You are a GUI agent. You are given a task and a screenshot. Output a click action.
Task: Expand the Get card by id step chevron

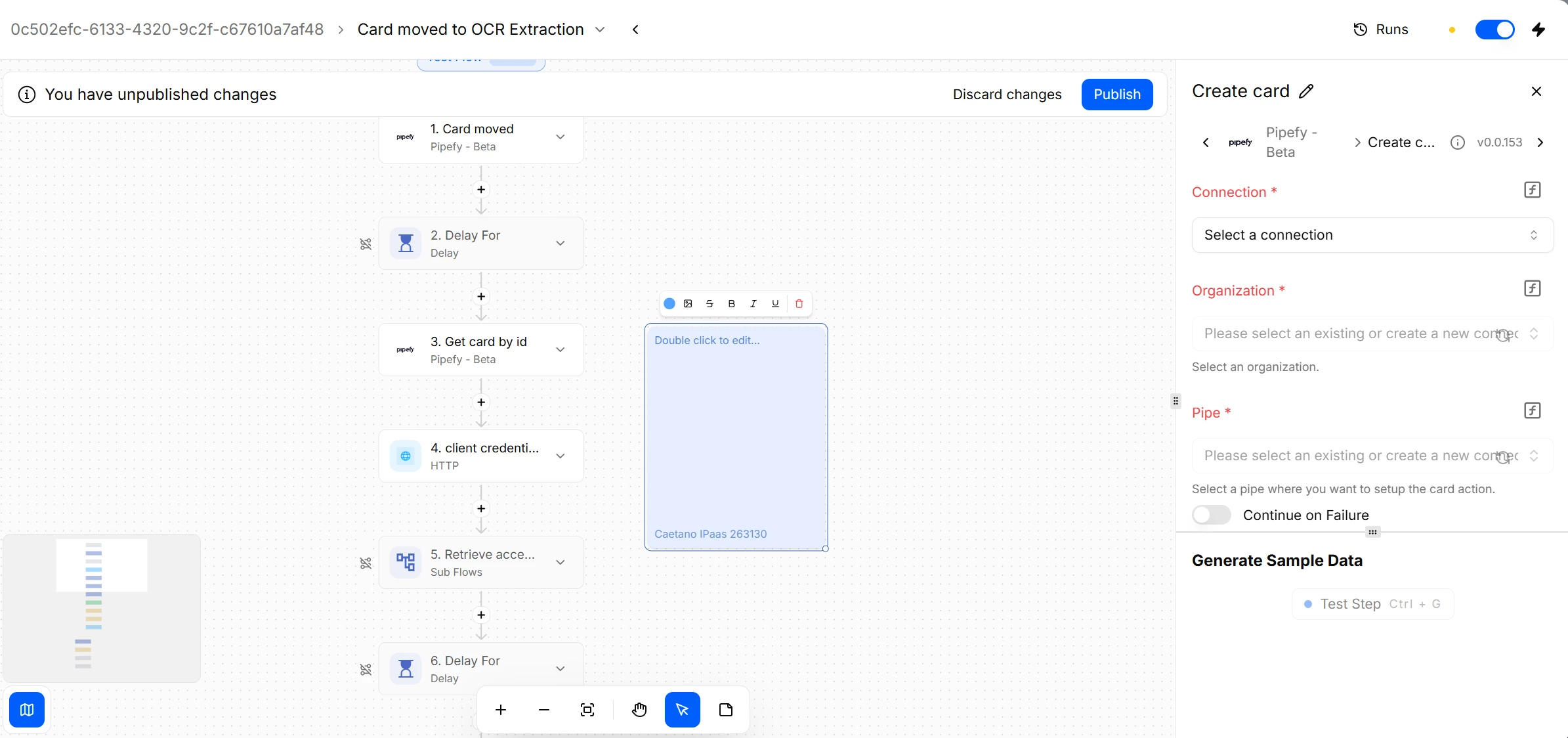(561, 350)
